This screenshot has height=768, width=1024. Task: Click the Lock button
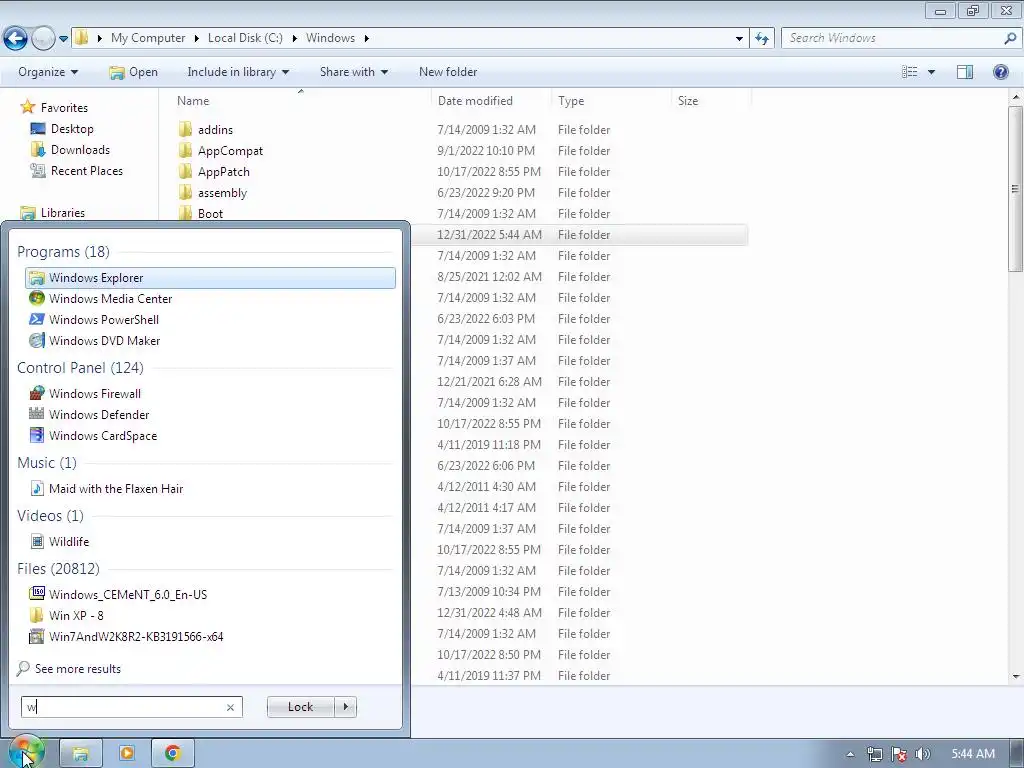(300, 707)
